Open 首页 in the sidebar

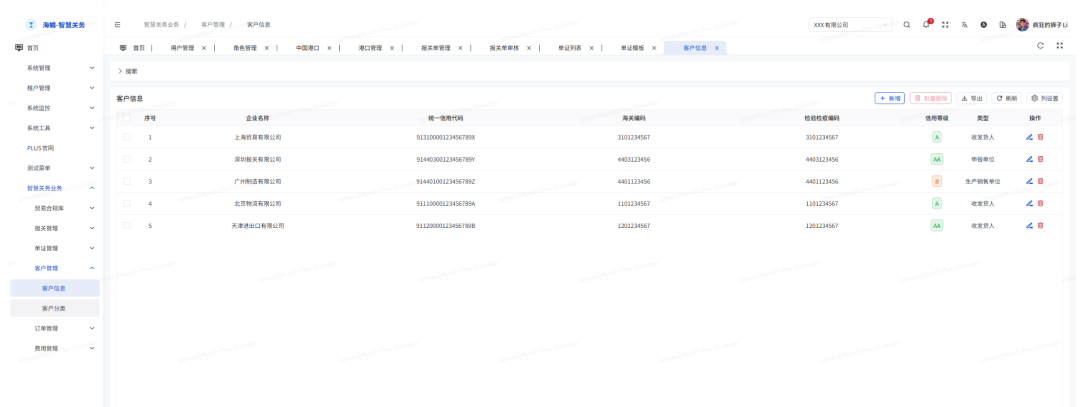[x=55, y=48]
